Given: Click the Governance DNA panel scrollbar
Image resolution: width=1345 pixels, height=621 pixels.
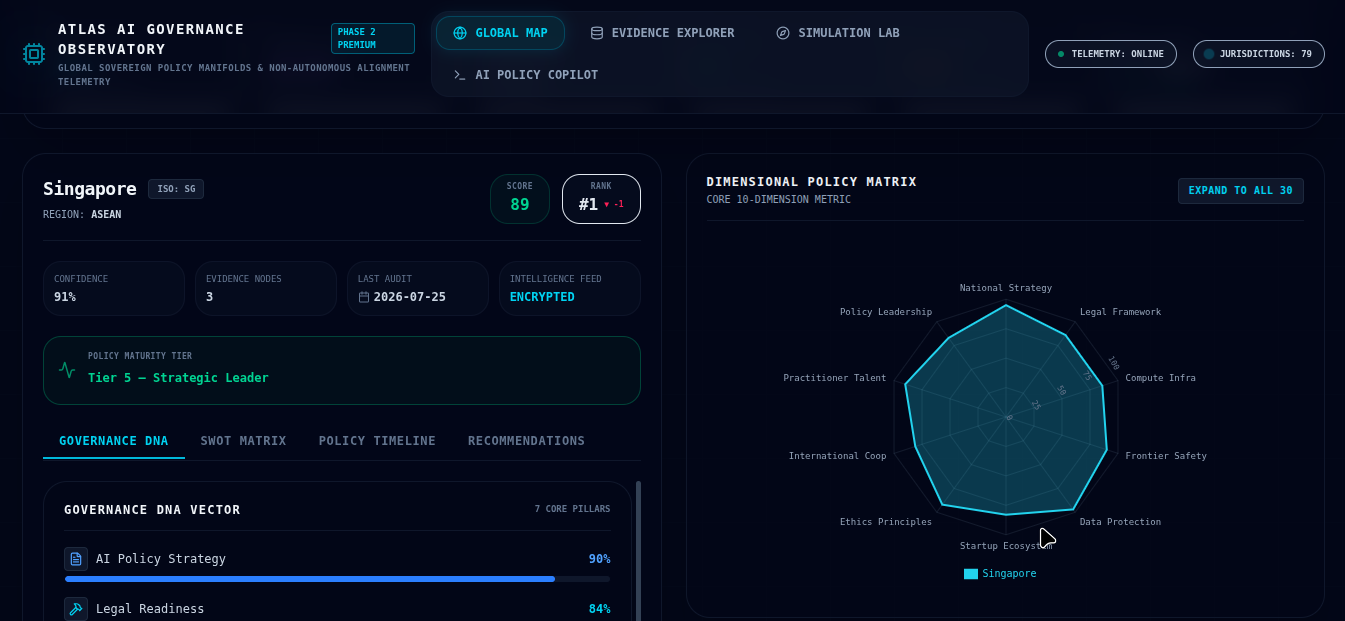Looking at the screenshot, I should point(638,551).
